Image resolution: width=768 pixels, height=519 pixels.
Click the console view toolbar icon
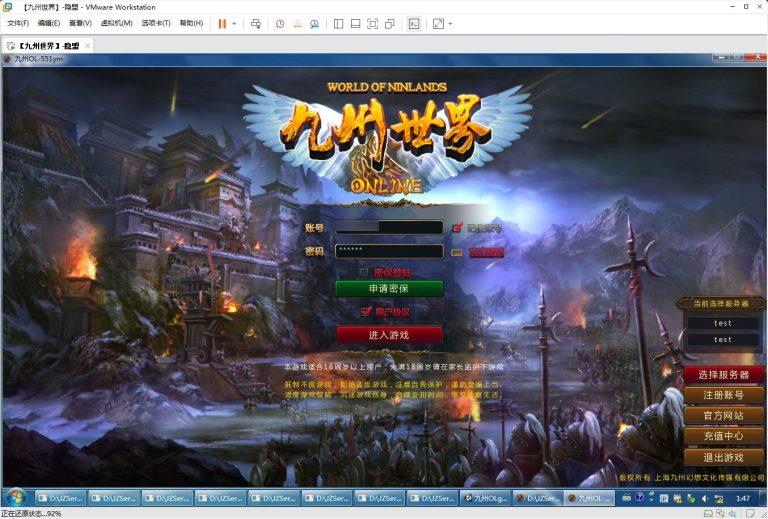(x=414, y=24)
